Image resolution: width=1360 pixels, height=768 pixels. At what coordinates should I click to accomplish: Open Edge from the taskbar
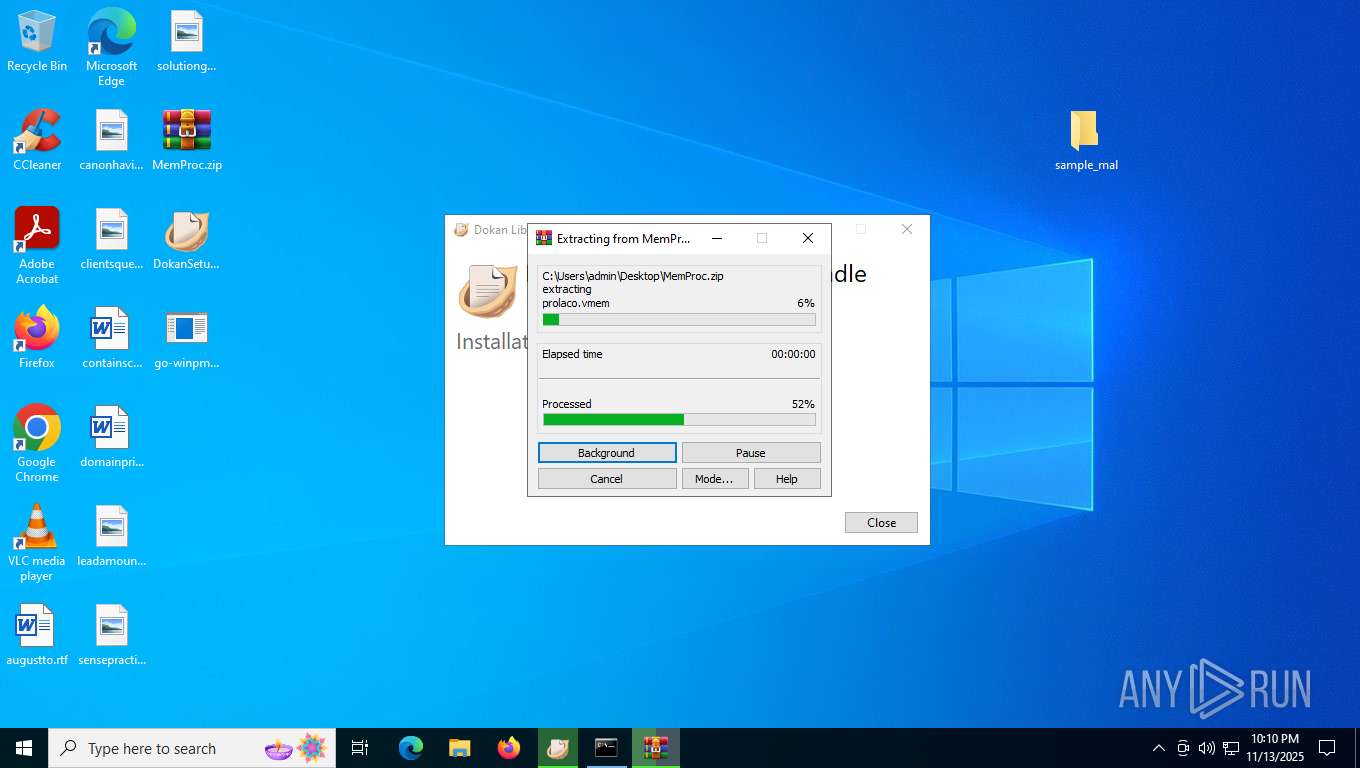tap(411, 748)
